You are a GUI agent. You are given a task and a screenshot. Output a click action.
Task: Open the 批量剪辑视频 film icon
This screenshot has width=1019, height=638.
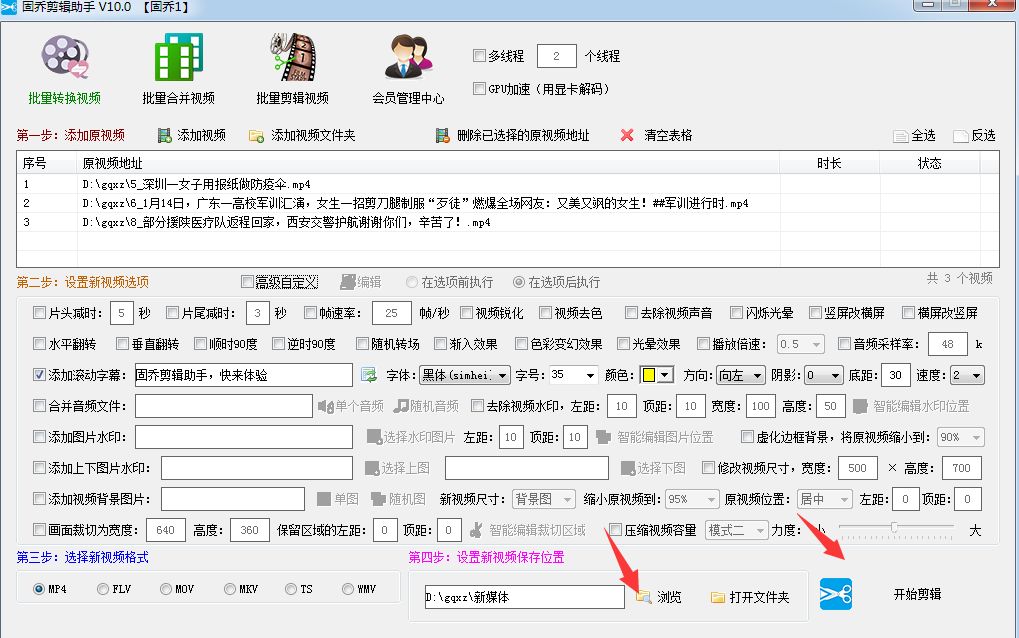point(293,57)
